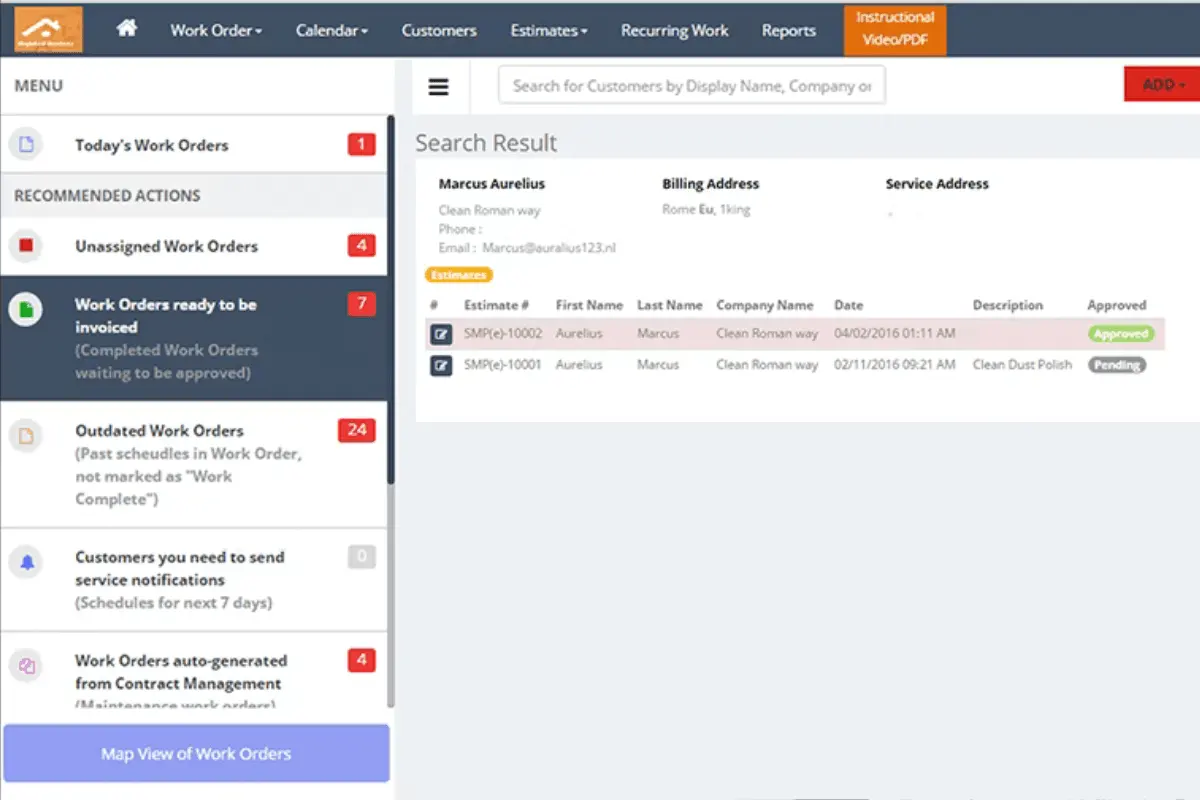The height and width of the screenshot is (800, 1200).
Task: Click date 02/11/2016 09:21 AM
Action: (x=894, y=365)
